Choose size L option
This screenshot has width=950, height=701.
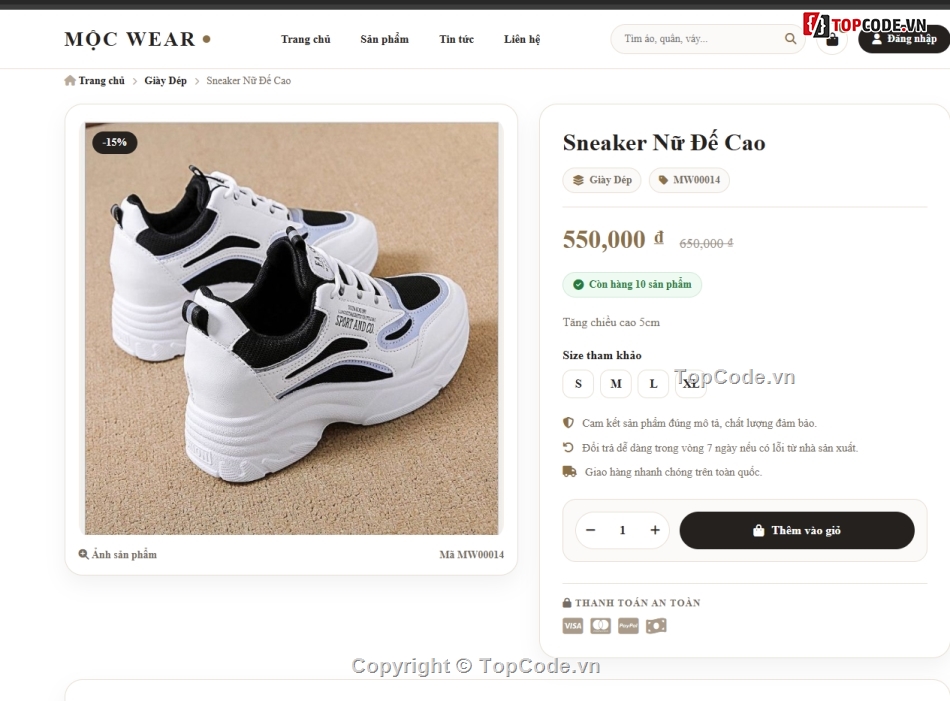tap(653, 384)
